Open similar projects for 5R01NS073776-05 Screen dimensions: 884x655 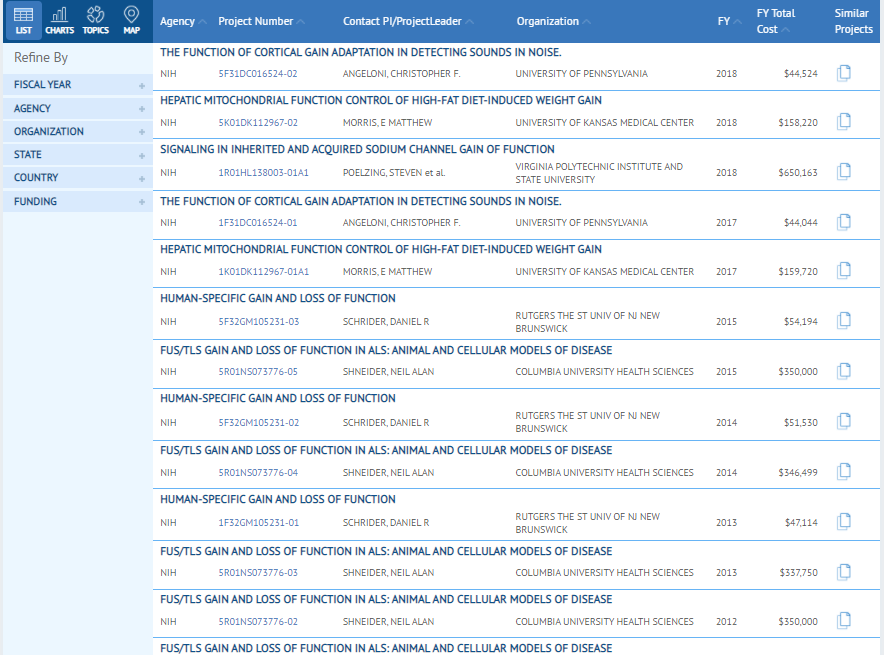click(x=844, y=371)
